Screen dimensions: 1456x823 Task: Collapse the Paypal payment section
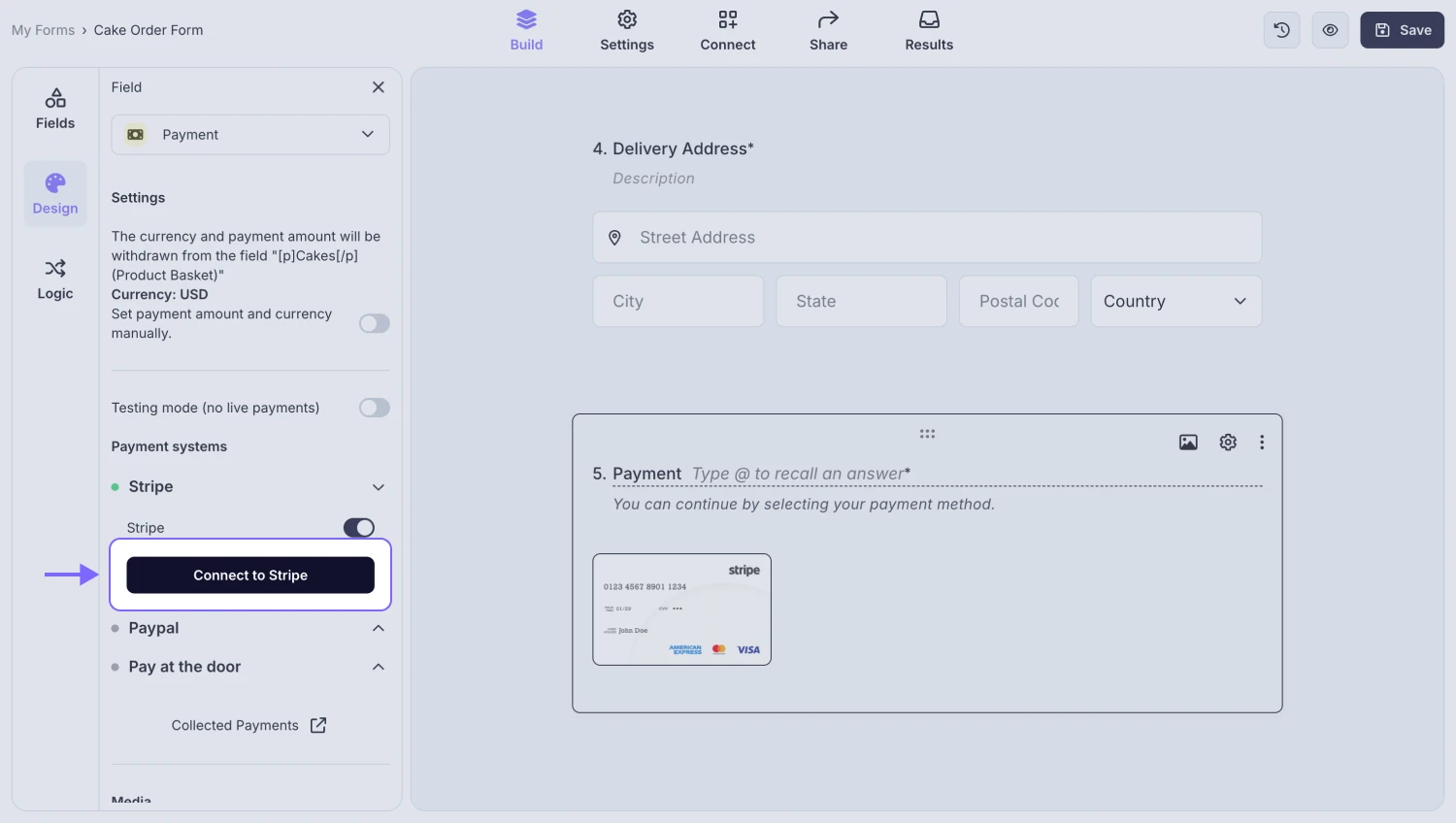click(x=378, y=628)
